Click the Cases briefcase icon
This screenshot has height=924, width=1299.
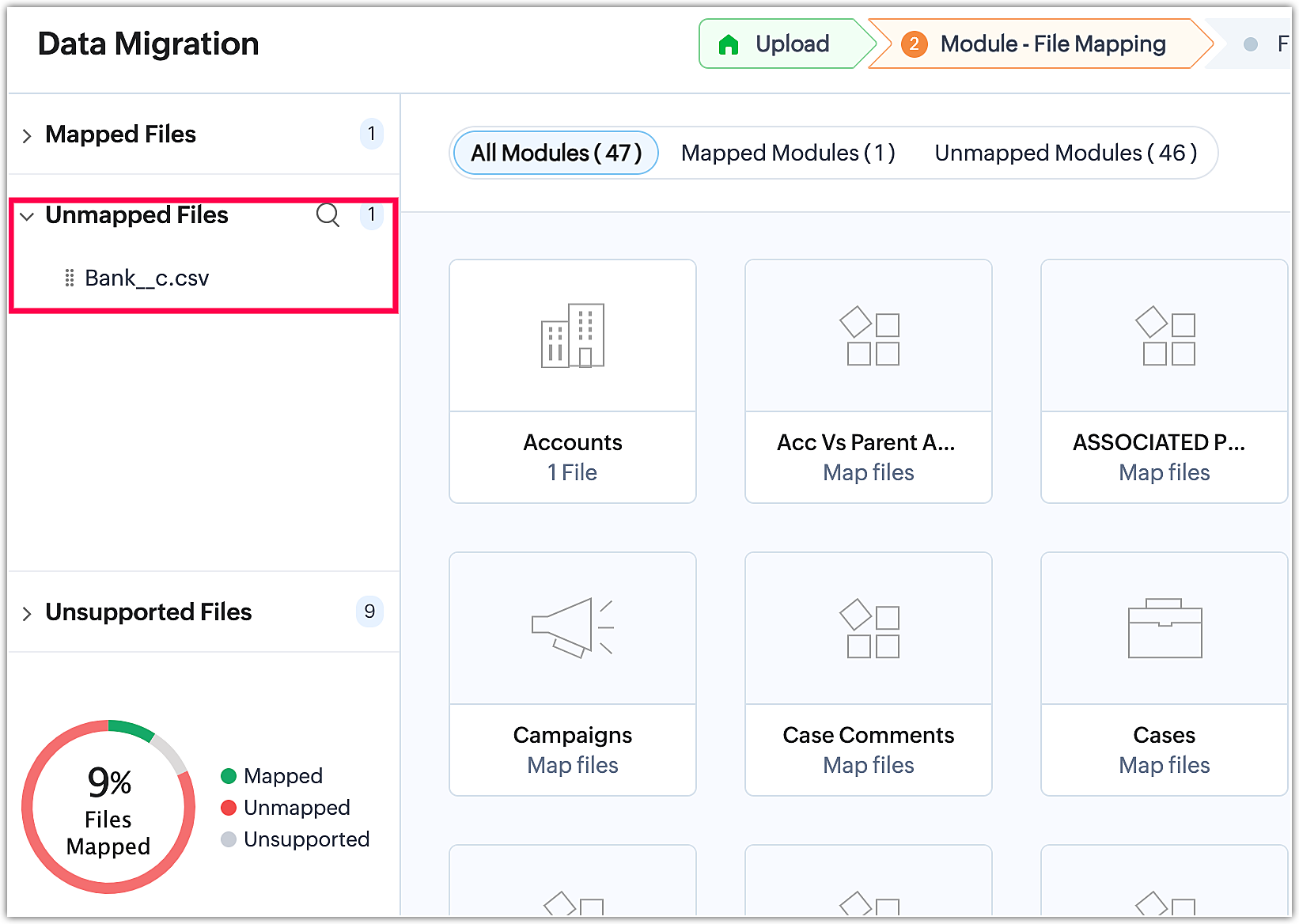pyautogui.click(x=1165, y=628)
